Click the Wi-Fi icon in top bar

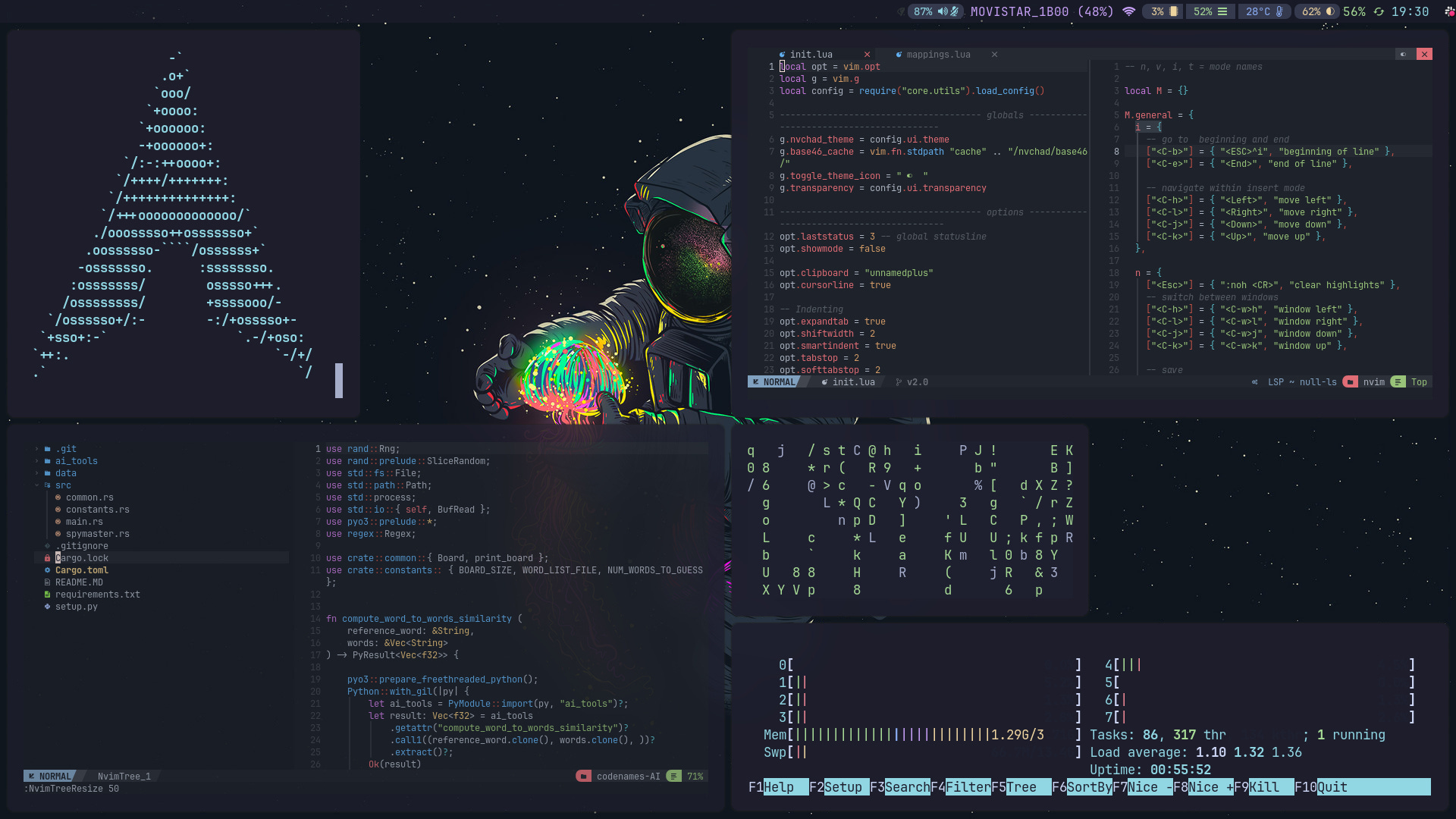point(1128,11)
